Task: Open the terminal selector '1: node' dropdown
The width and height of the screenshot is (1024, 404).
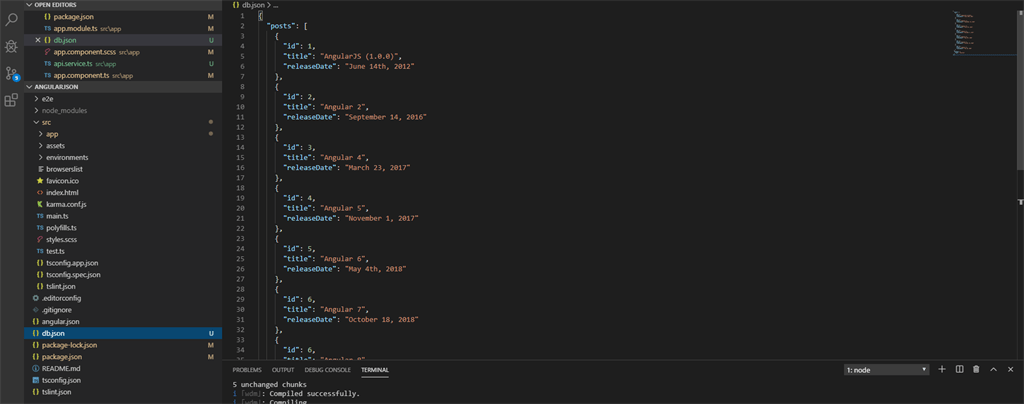Action: [x=886, y=370]
